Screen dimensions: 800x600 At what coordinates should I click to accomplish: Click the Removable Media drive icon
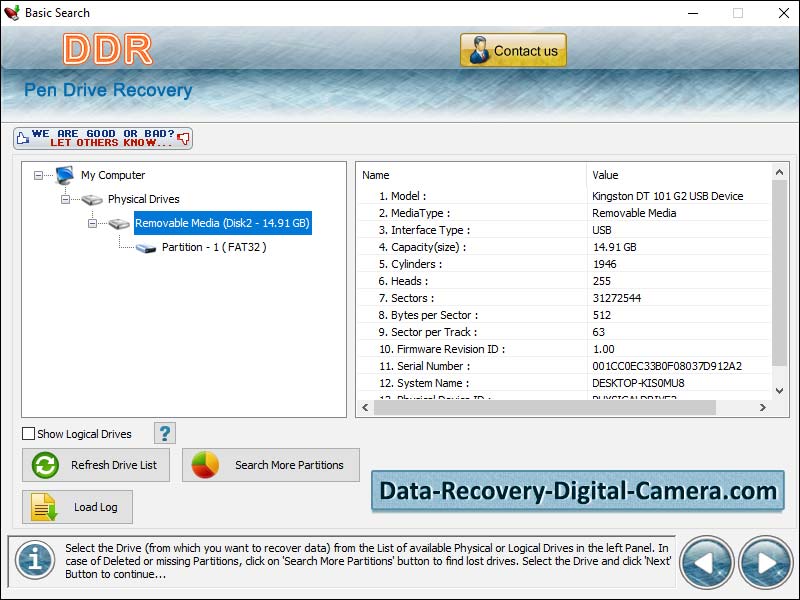(x=115, y=223)
